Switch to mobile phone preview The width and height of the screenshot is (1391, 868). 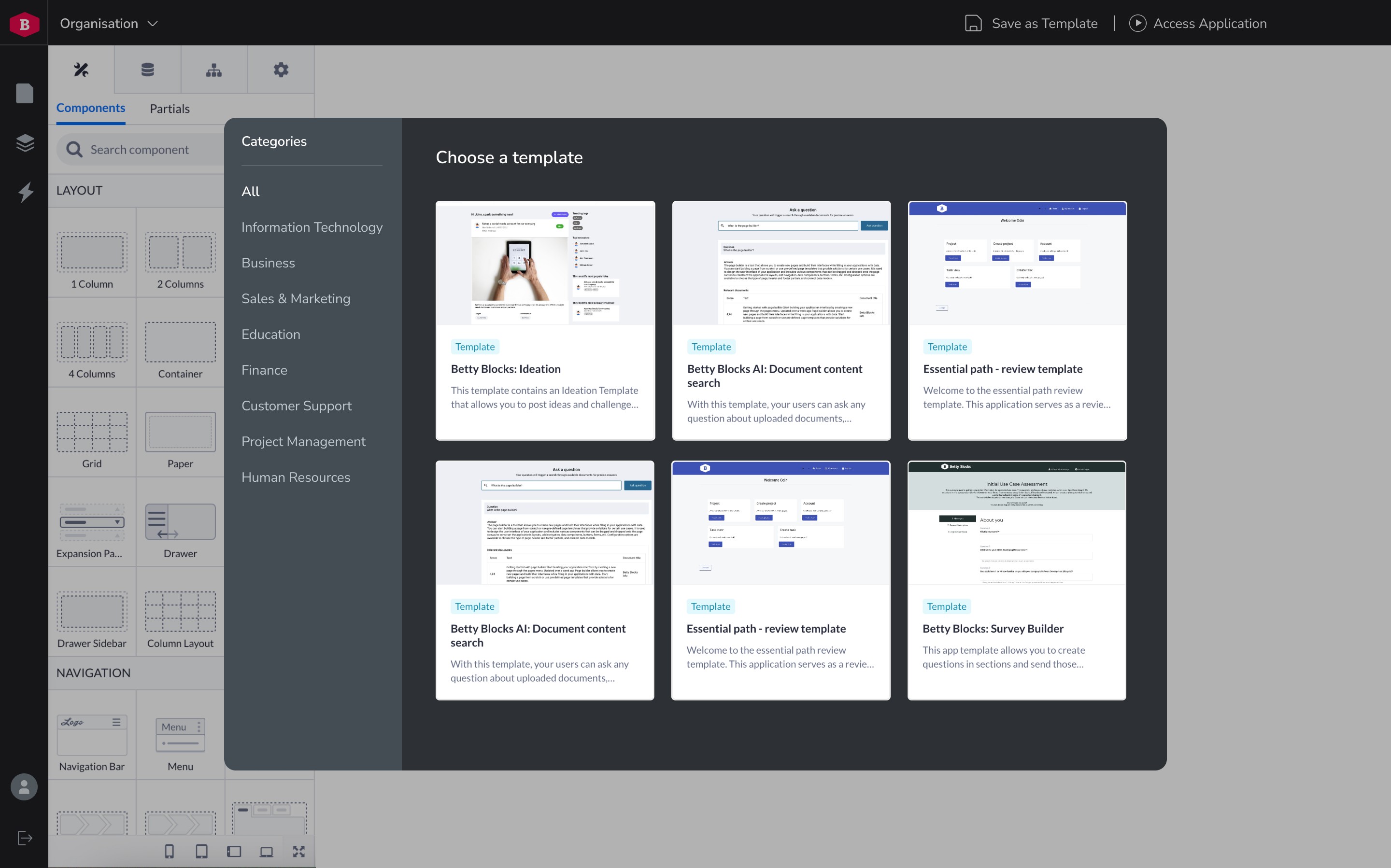coord(170,852)
